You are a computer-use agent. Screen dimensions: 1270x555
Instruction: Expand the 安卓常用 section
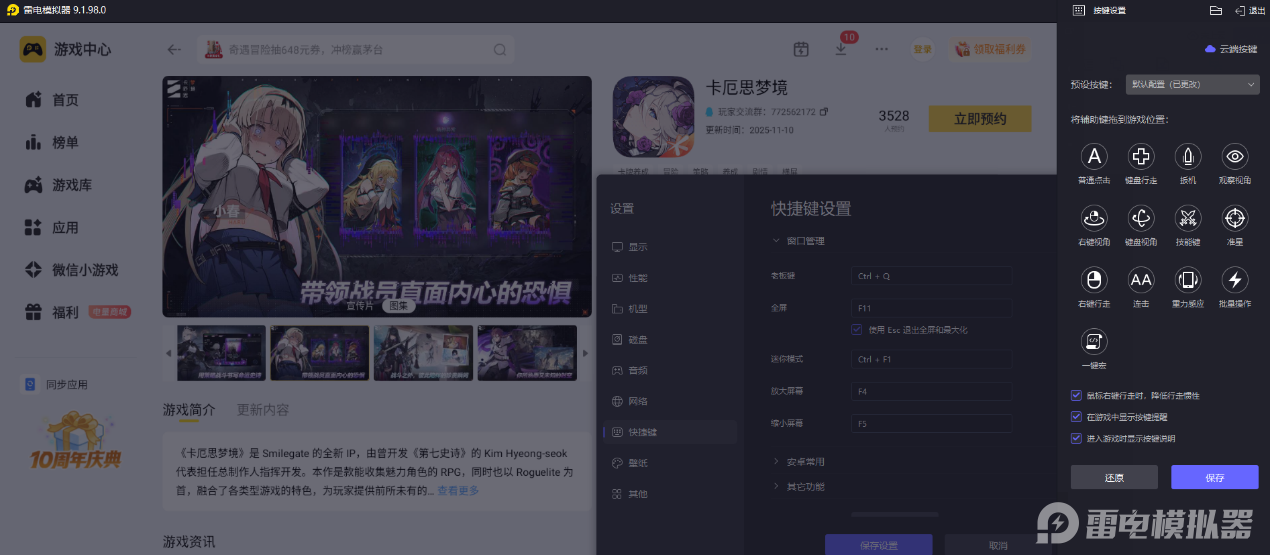pyautogui.click(x=798, y=462)
